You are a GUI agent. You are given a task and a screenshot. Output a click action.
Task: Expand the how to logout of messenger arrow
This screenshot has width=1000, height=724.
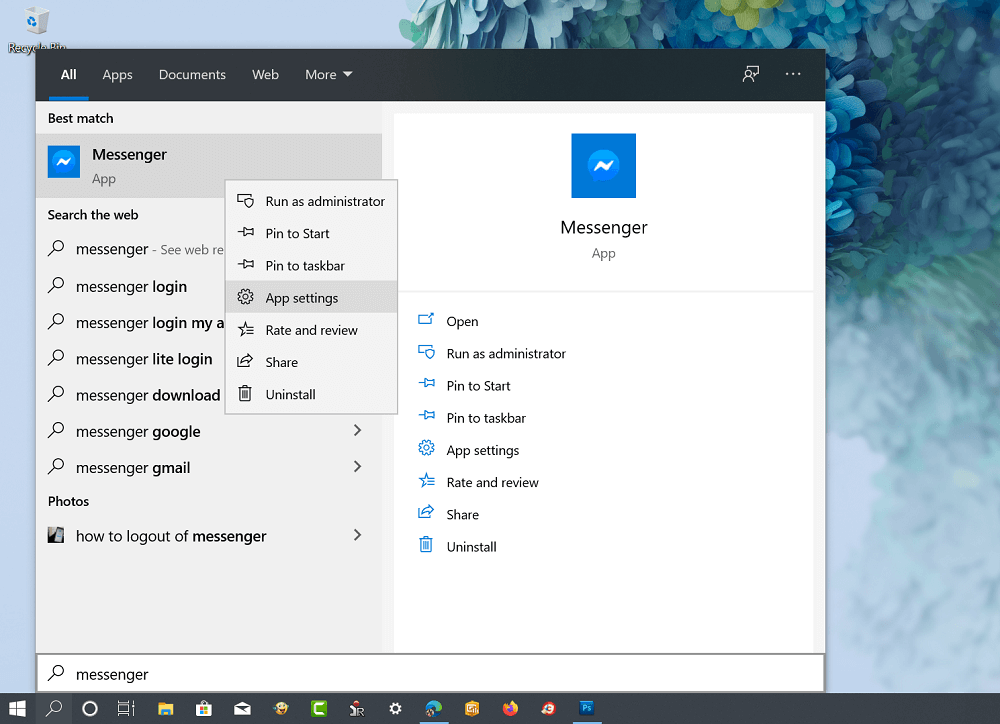click(357, 535)
